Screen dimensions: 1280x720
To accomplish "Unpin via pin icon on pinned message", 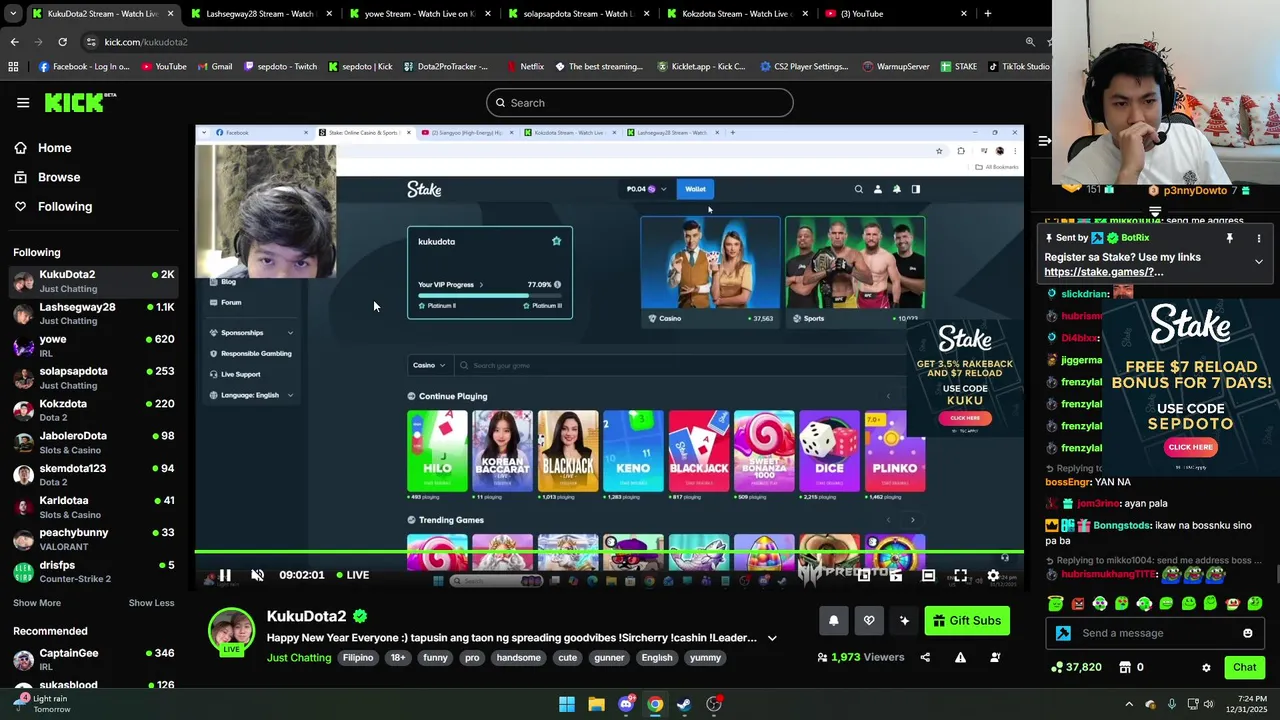I will [x=1230, y=238].
